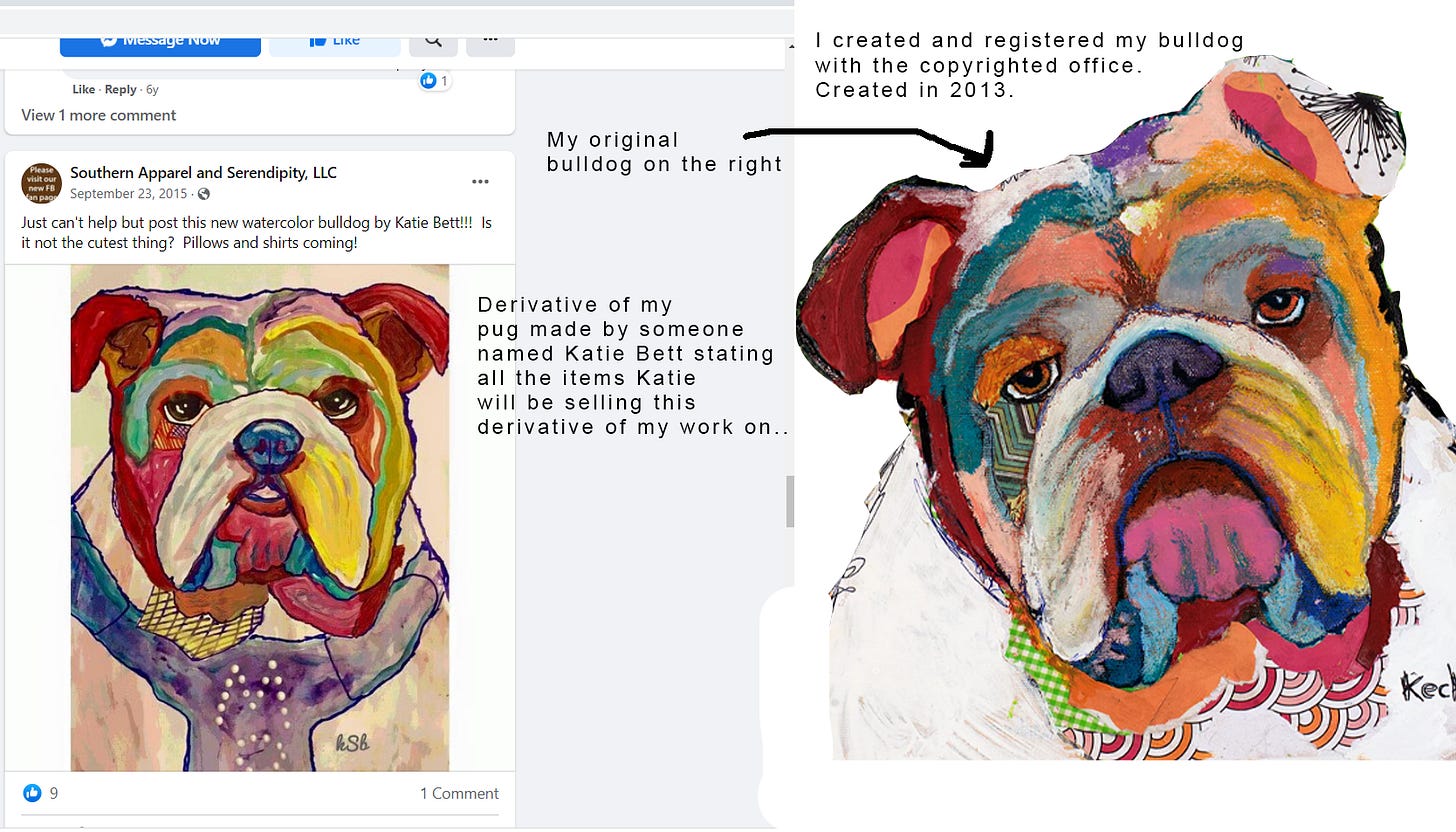
Task: Click the post's blue like reaction icon
Action: pos(32,793)
